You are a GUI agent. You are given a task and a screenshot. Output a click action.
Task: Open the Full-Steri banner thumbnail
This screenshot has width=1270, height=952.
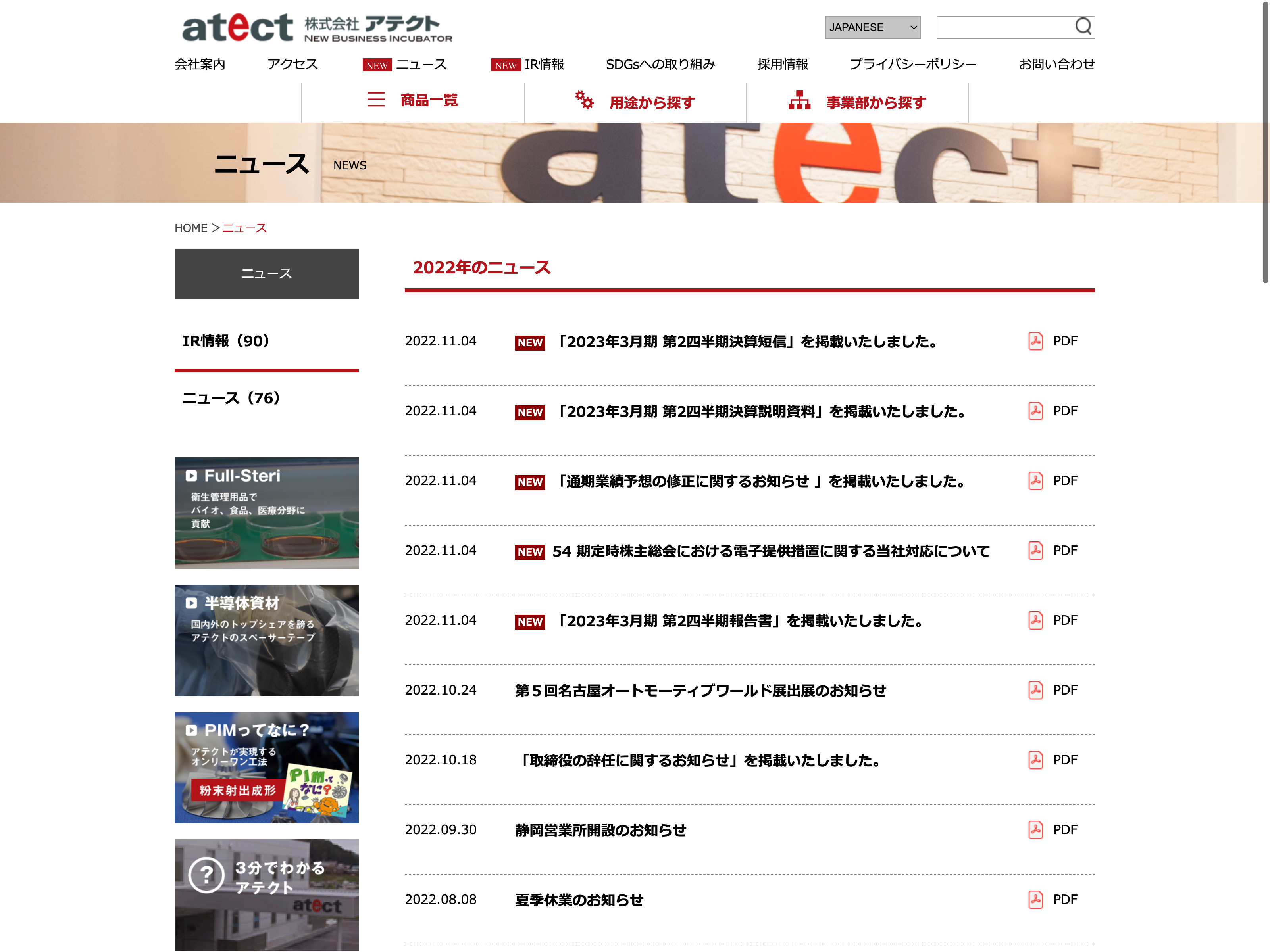[x=266, y=512]
